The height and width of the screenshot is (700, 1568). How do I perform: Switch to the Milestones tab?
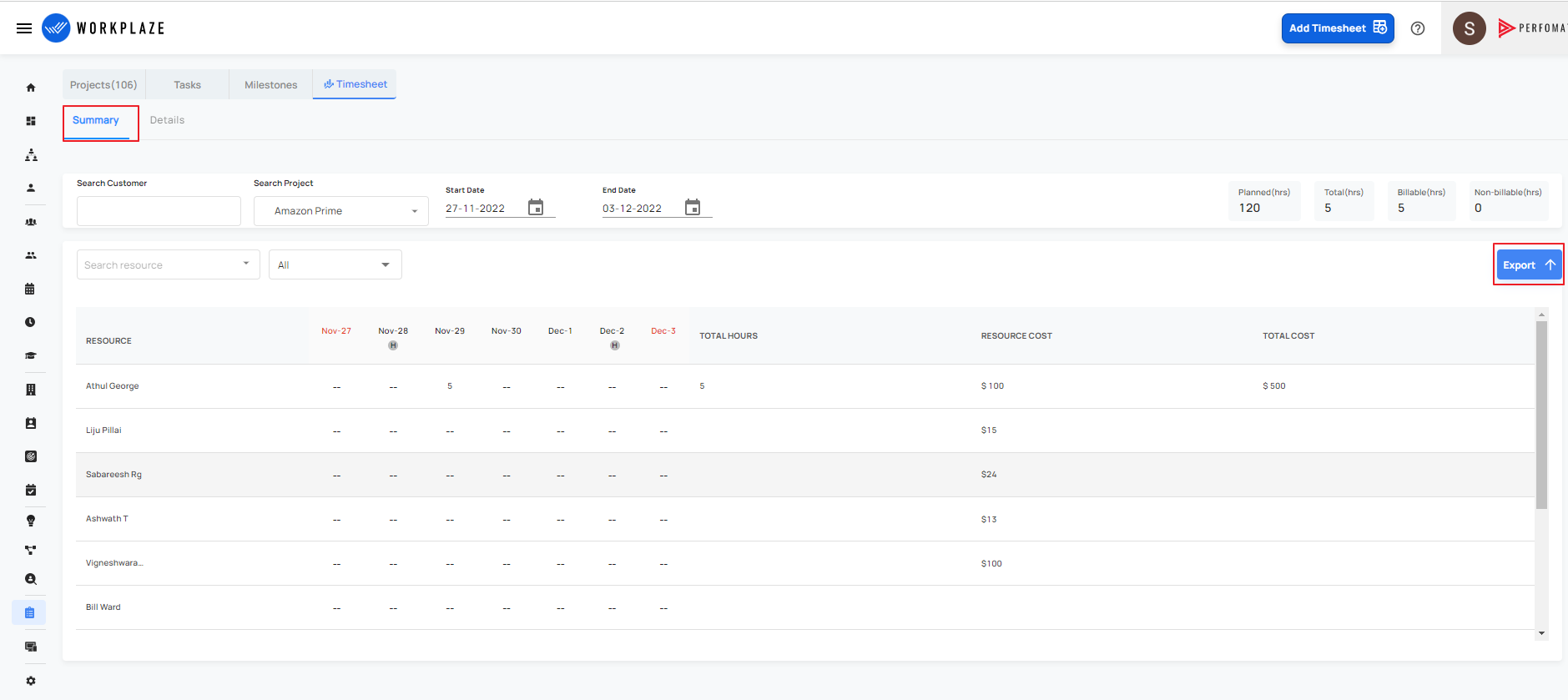point(270,85)
